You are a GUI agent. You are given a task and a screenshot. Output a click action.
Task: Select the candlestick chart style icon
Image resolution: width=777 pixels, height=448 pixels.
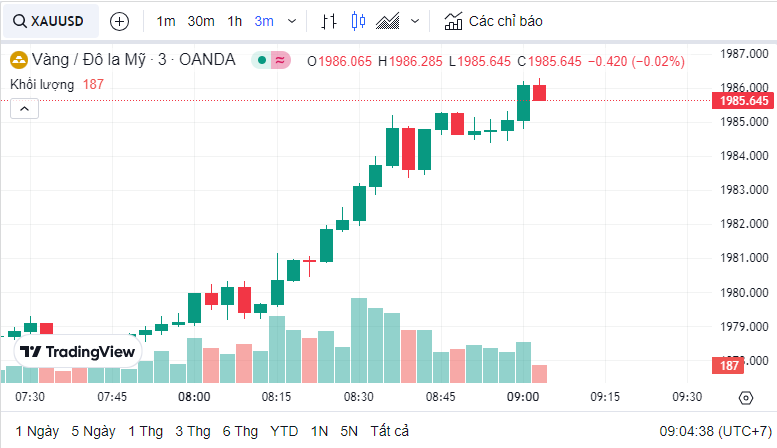click(359, 21)
